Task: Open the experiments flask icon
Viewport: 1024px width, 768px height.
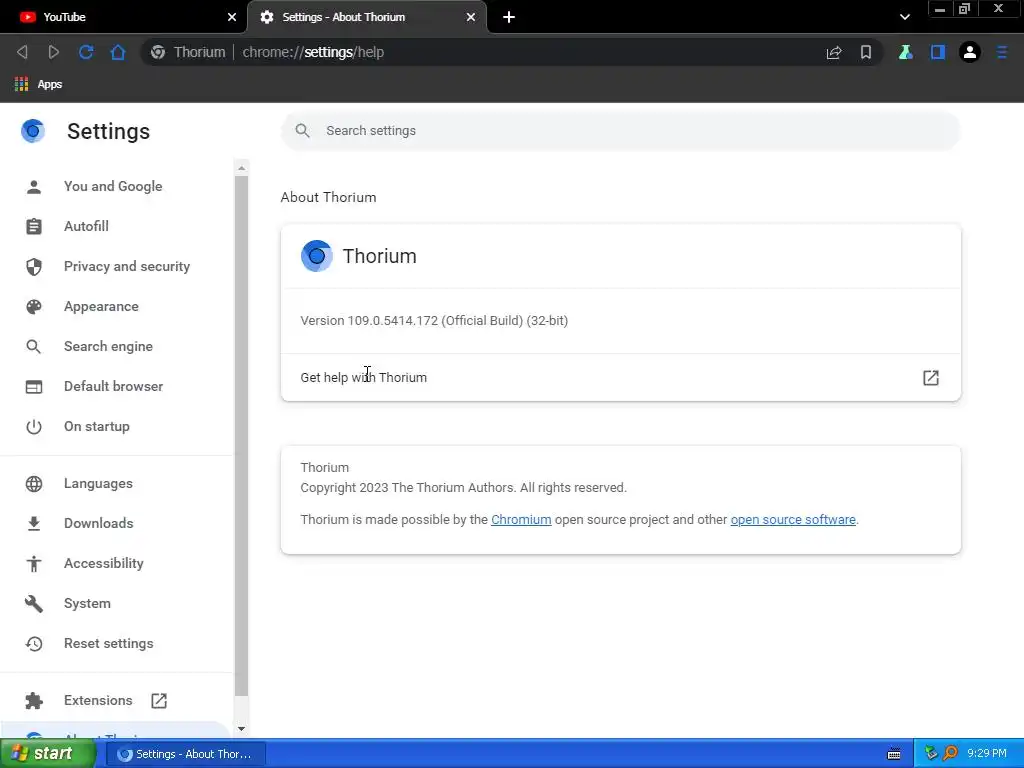Action: 905,52
